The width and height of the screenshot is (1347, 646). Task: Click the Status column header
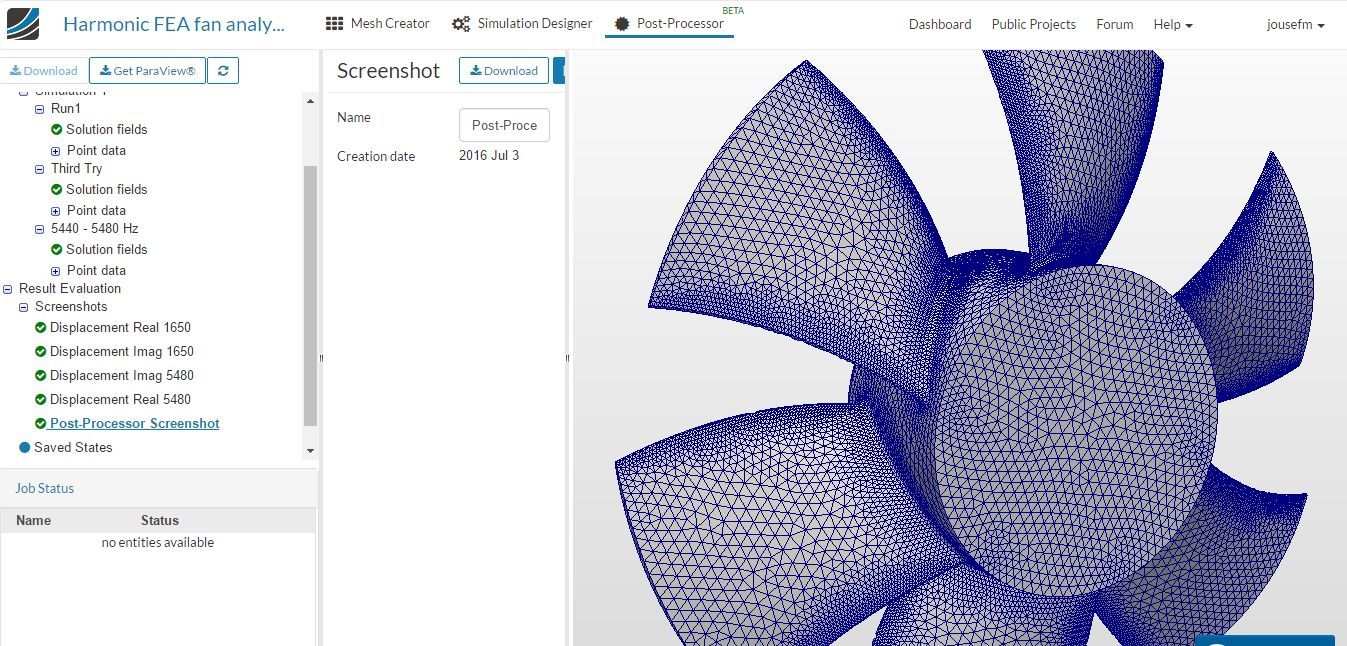pos(160,520)
